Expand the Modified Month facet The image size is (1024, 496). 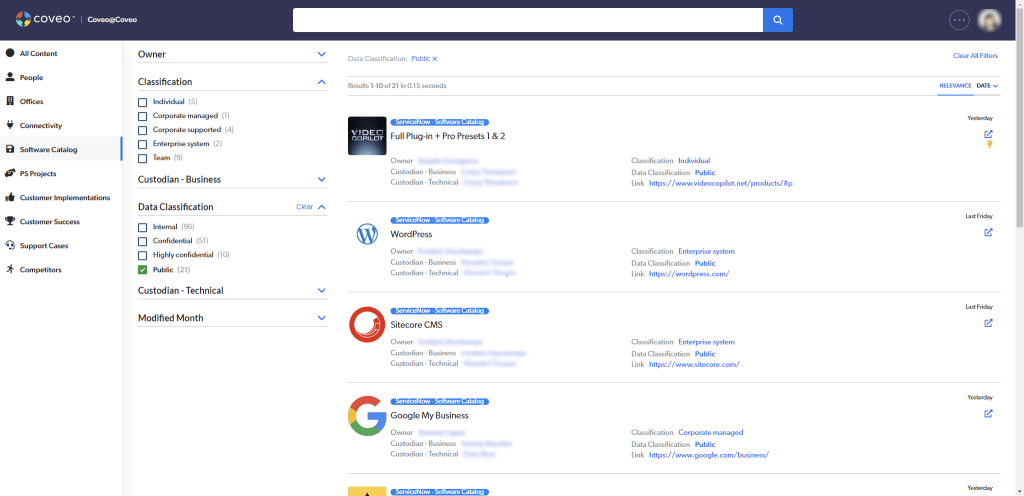click(321, 318)
